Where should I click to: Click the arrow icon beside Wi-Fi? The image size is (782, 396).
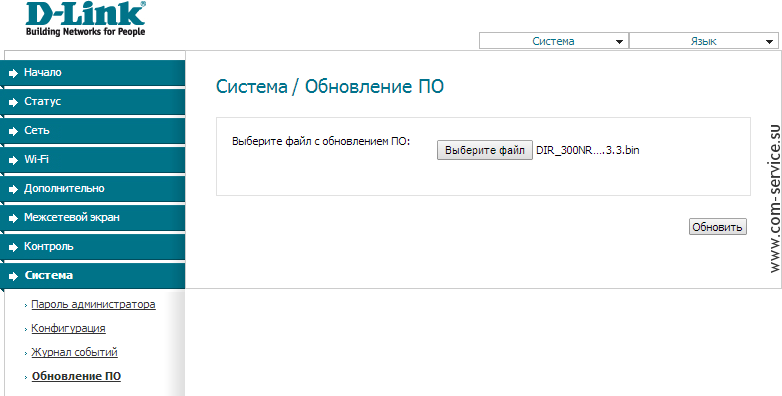click(x=13, y=160)
